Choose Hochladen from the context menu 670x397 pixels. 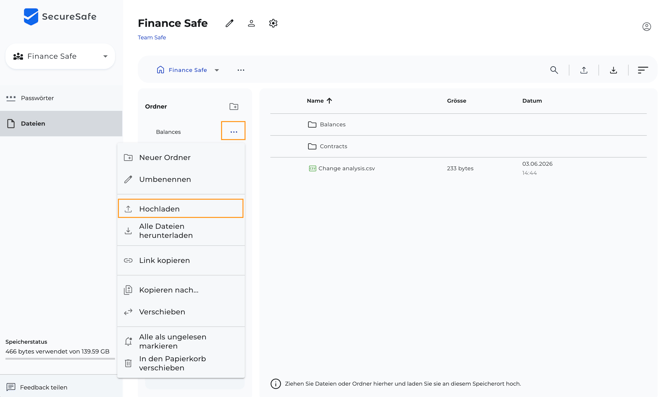click(x=181, y=209)
